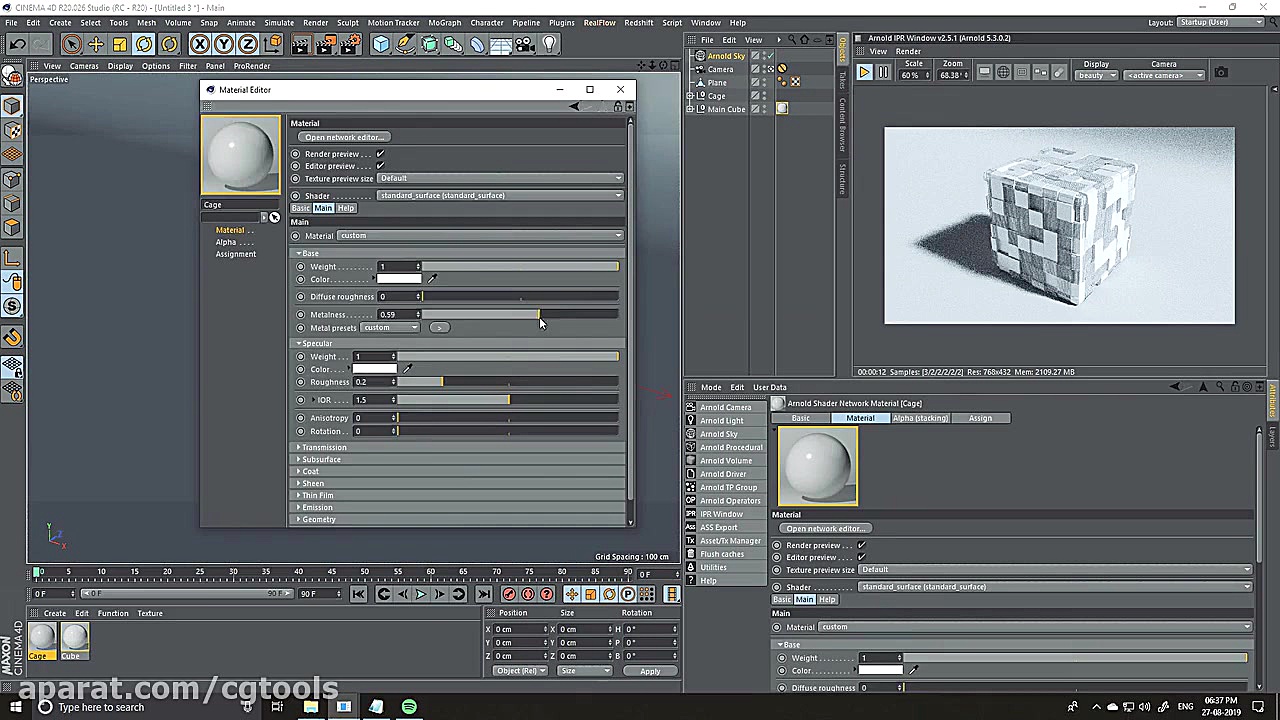Click the Light bulb icon in toolbar
Image resolution: width=1280 pixels, height=720 pixels.
(x=549, y=44)
